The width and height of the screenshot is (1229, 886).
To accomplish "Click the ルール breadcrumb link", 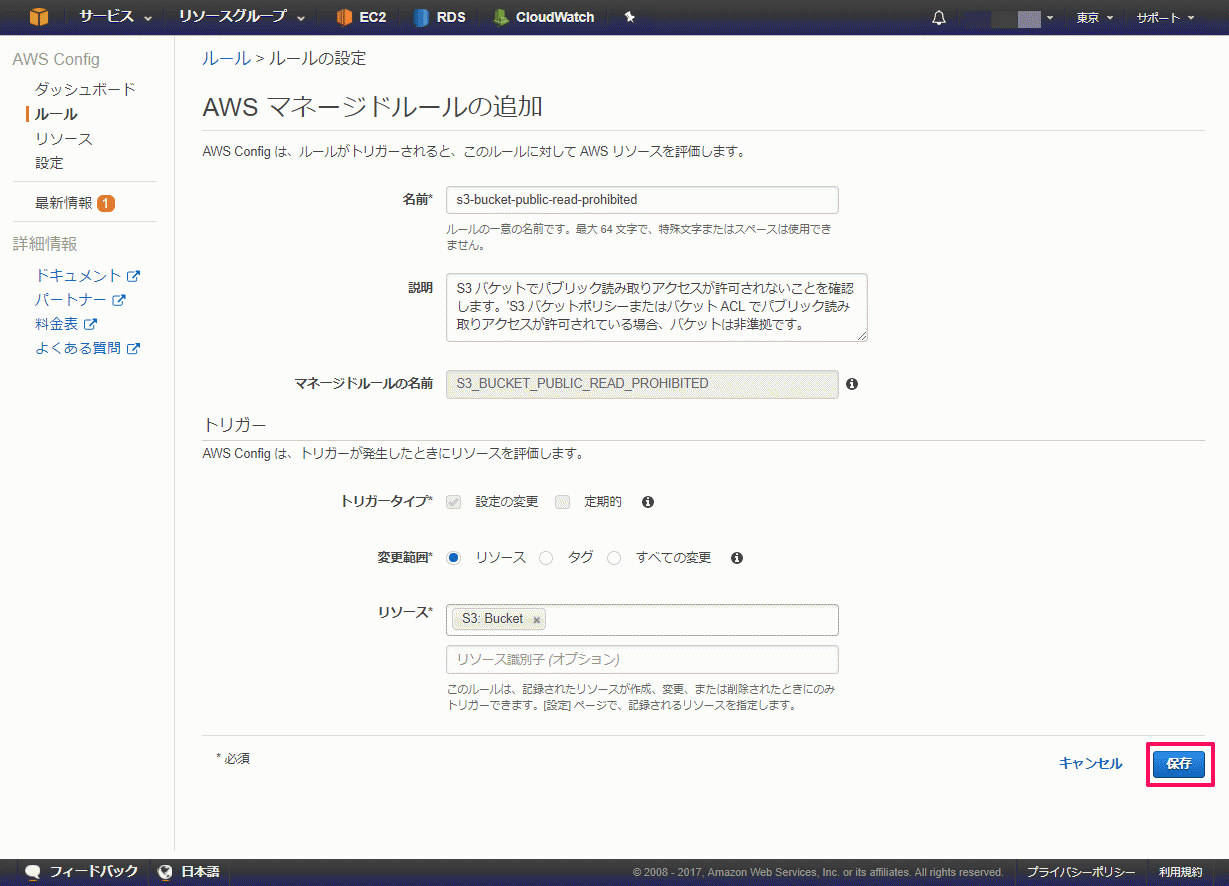I will tap(227, 58).
